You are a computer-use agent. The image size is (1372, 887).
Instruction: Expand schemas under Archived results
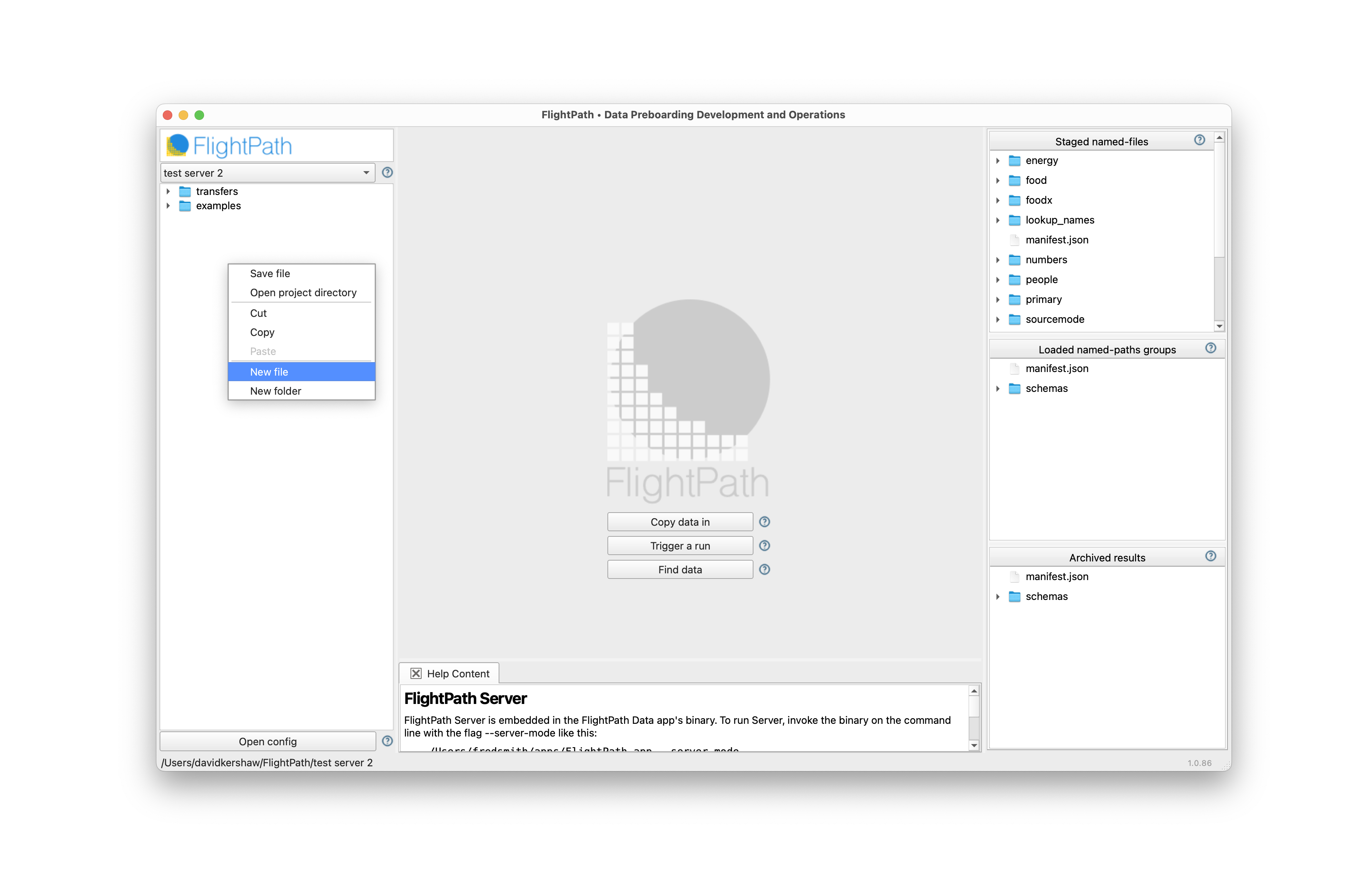998,596
